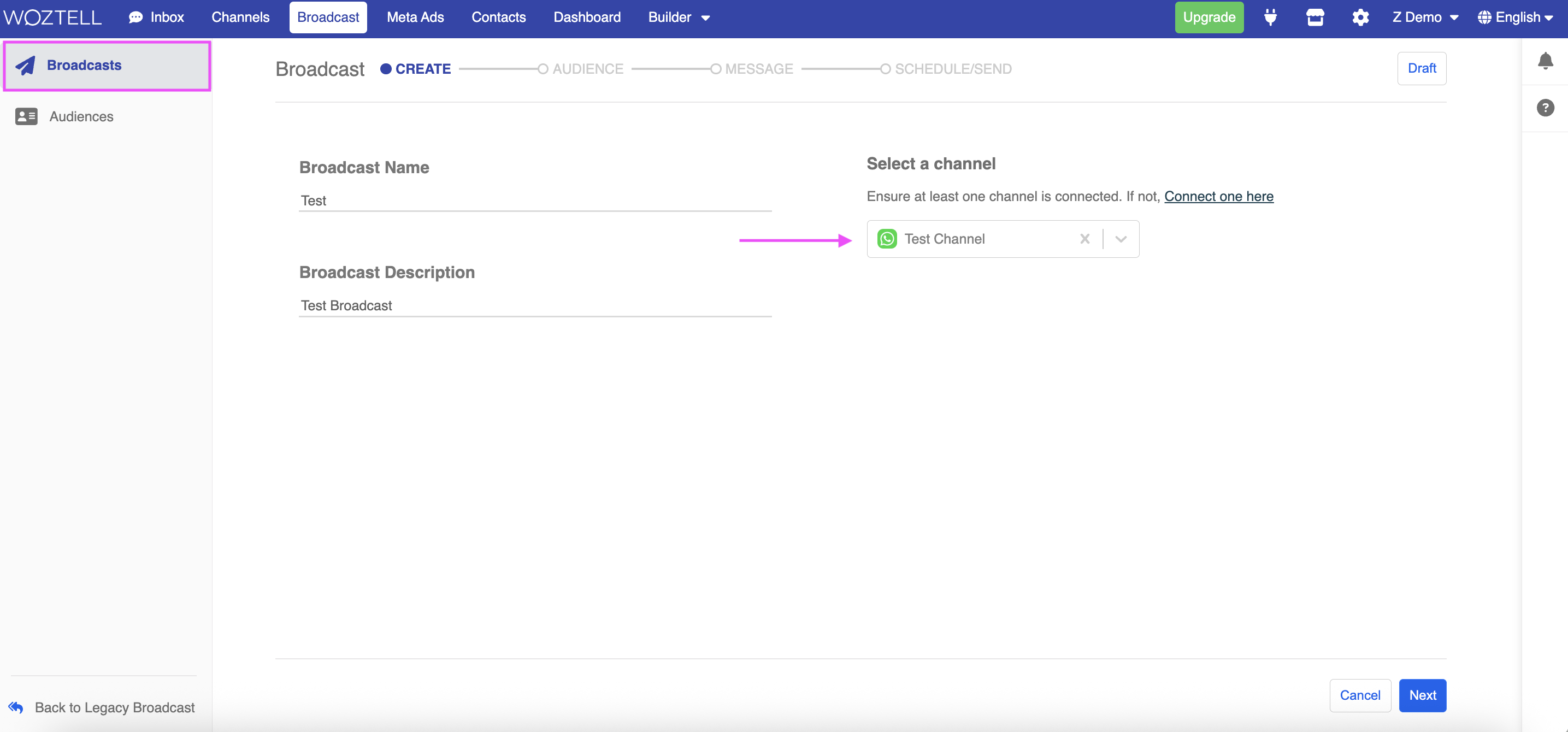Click the Broadcast page title
Image resolution: width=1568 pixels, height=732 pixels.
coord(320,69)
